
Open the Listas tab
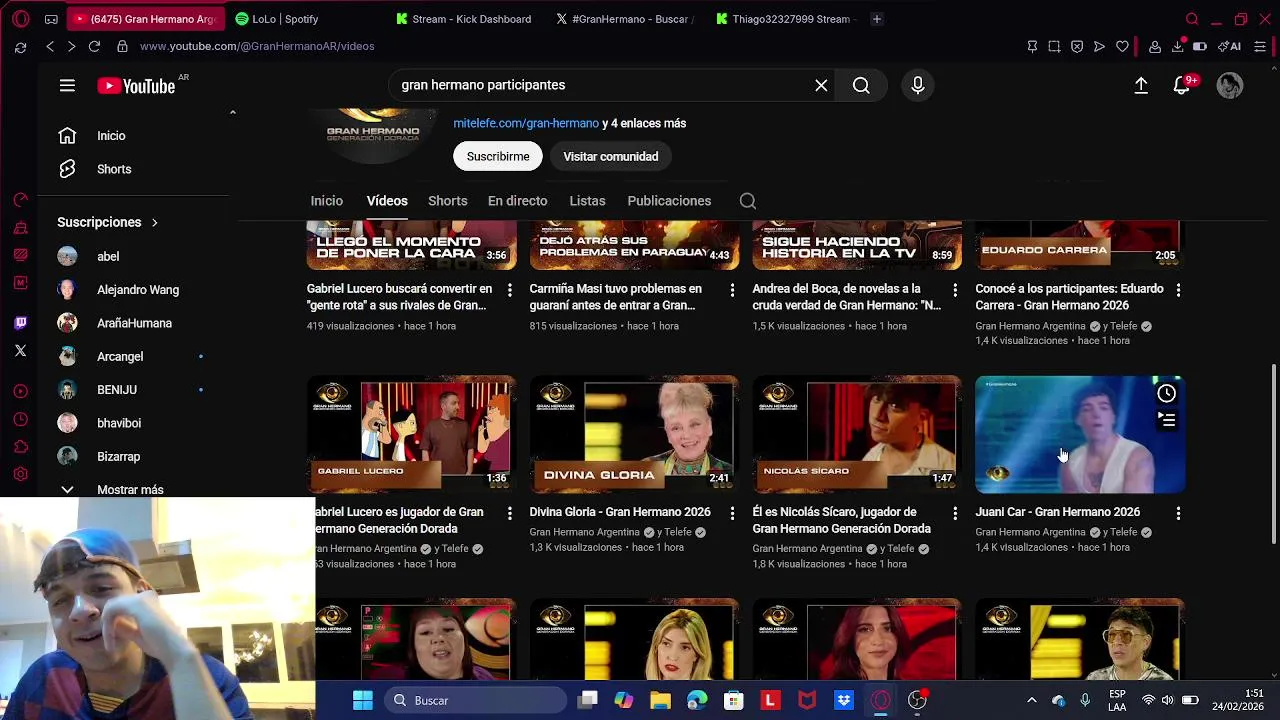pos(587,201)
